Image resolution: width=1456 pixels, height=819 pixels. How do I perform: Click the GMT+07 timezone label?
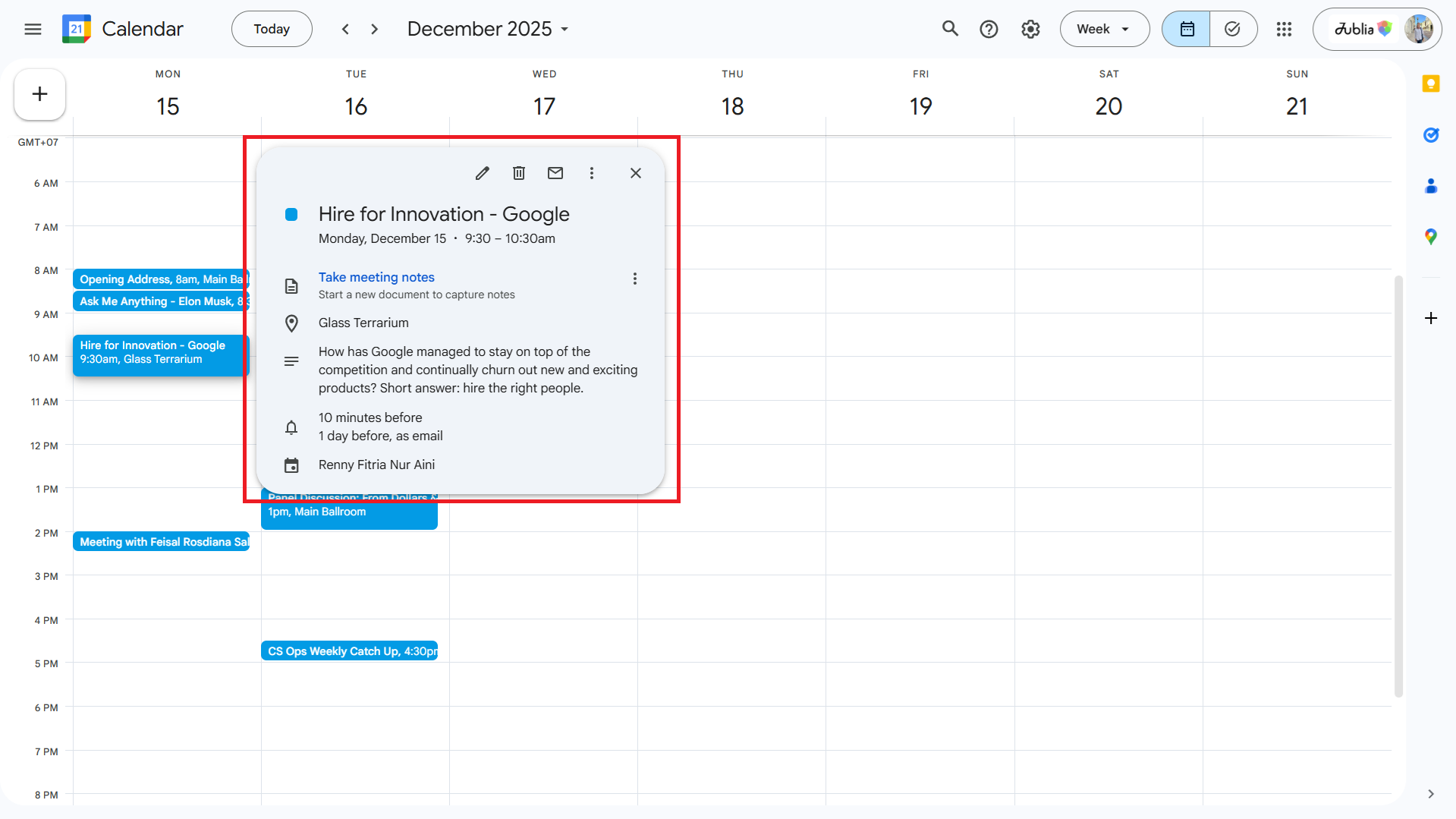[x=38, y=142]
